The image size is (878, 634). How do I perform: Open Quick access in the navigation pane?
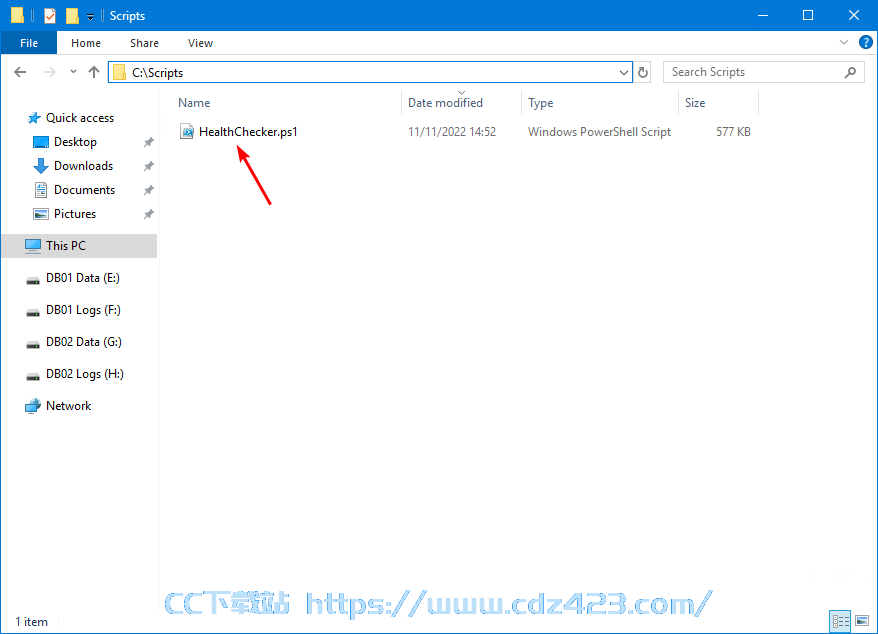click(x=80, y=118)
